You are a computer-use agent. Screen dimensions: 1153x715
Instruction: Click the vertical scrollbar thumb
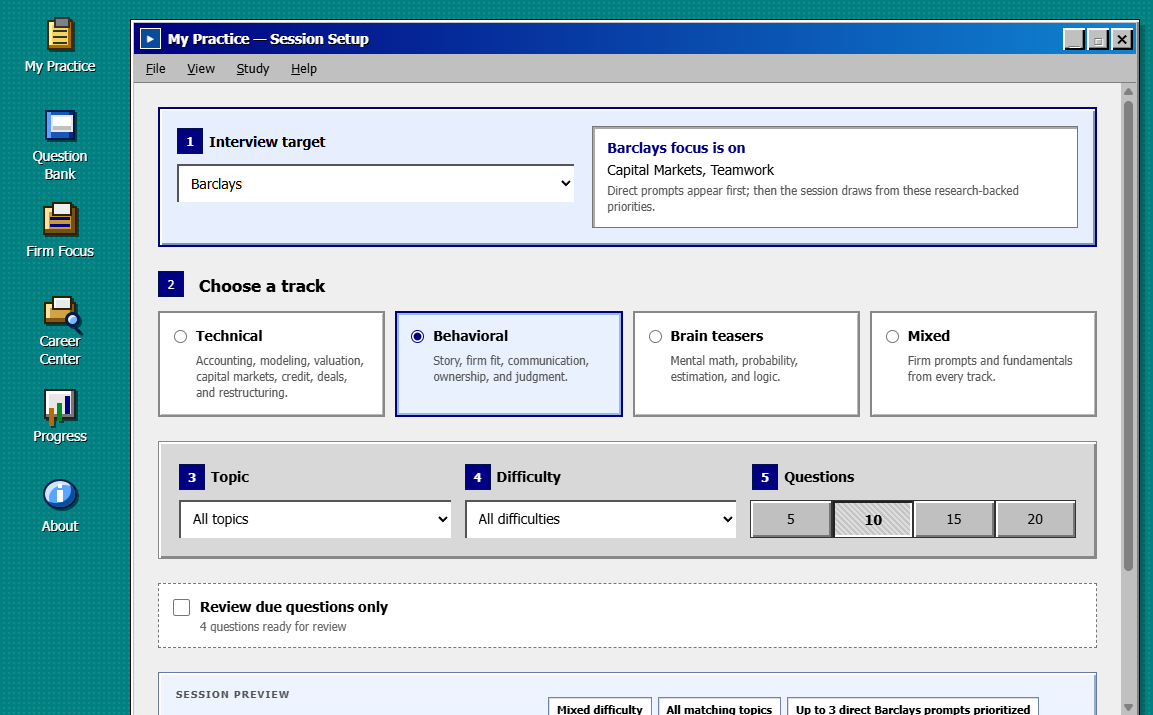click(1128, 335)
